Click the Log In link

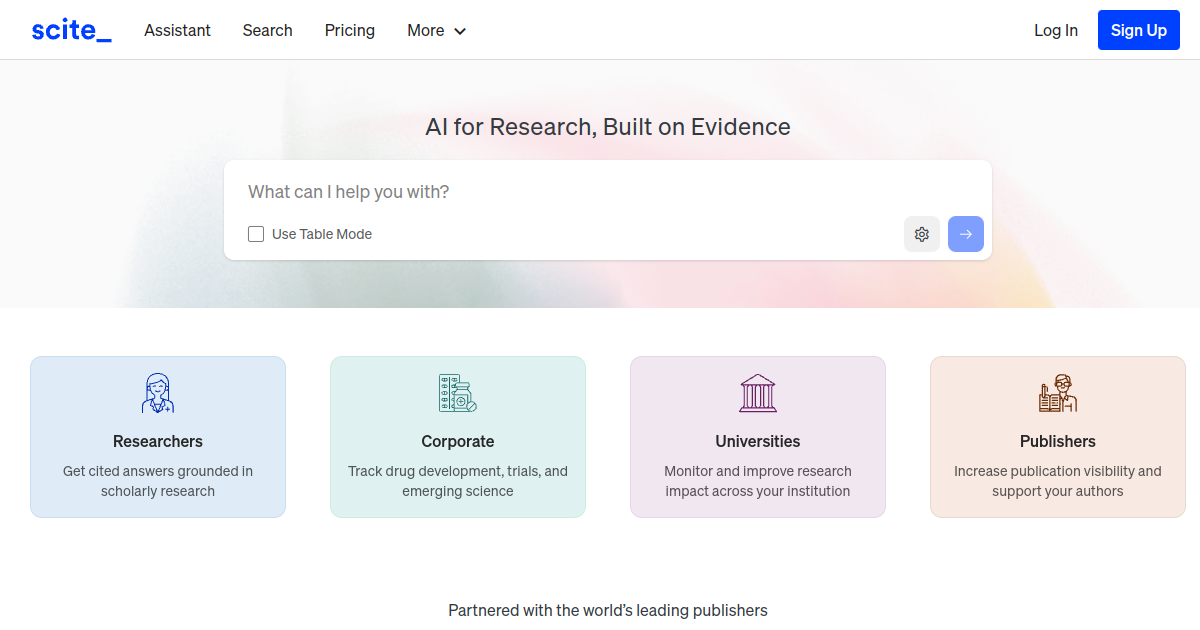click(x=1056, y=30)
